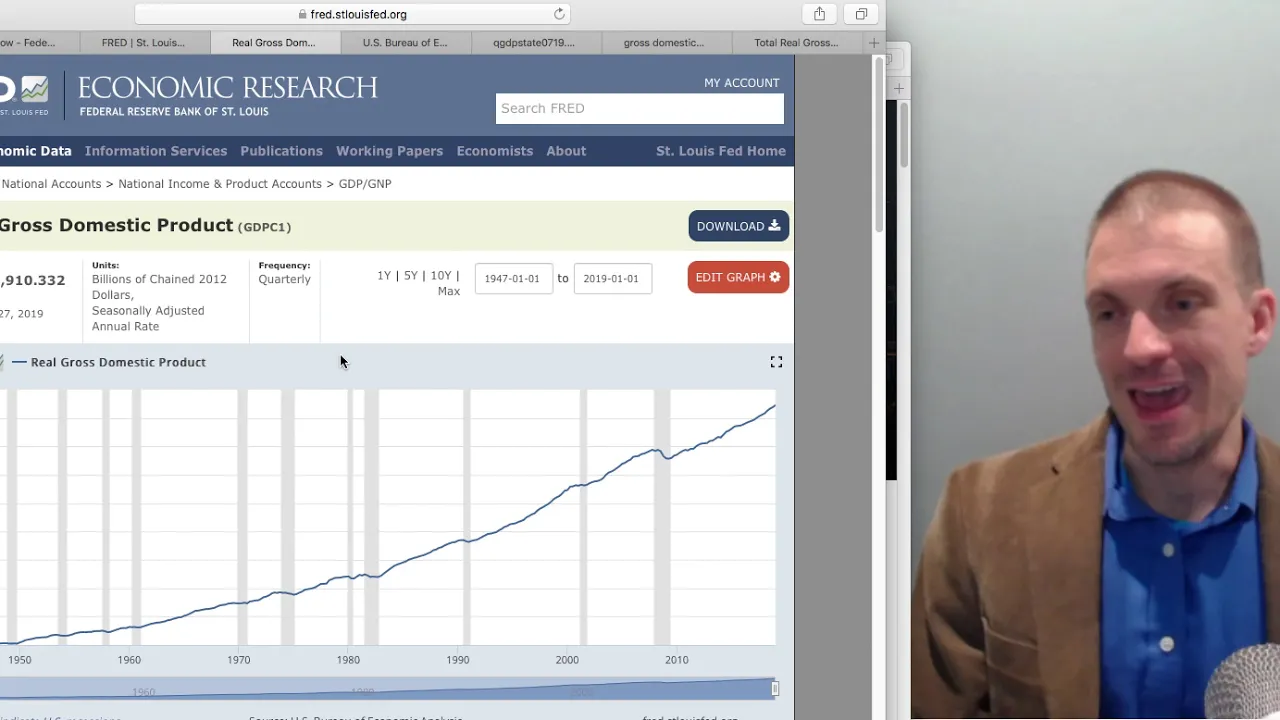The width and height of the screenshot is (1280, 720).
Task: Click the EDIT GRAPH button
Action: tap(738, 277)
